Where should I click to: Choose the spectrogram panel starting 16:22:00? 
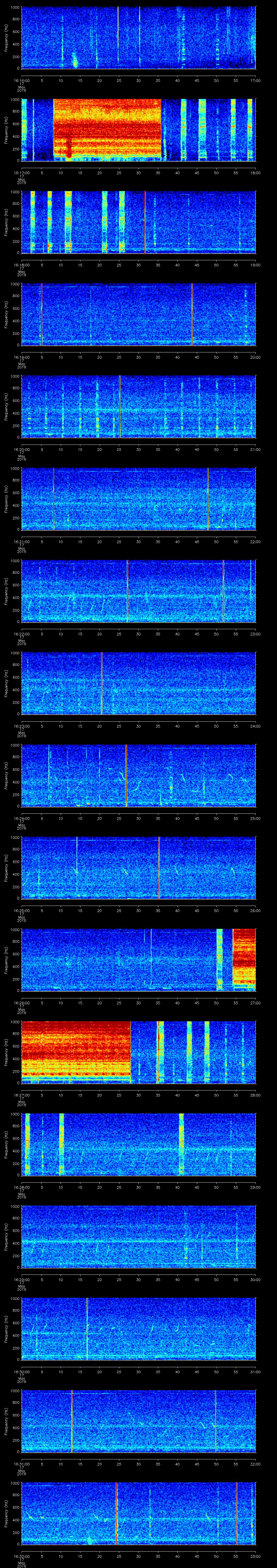pos(138,591)
